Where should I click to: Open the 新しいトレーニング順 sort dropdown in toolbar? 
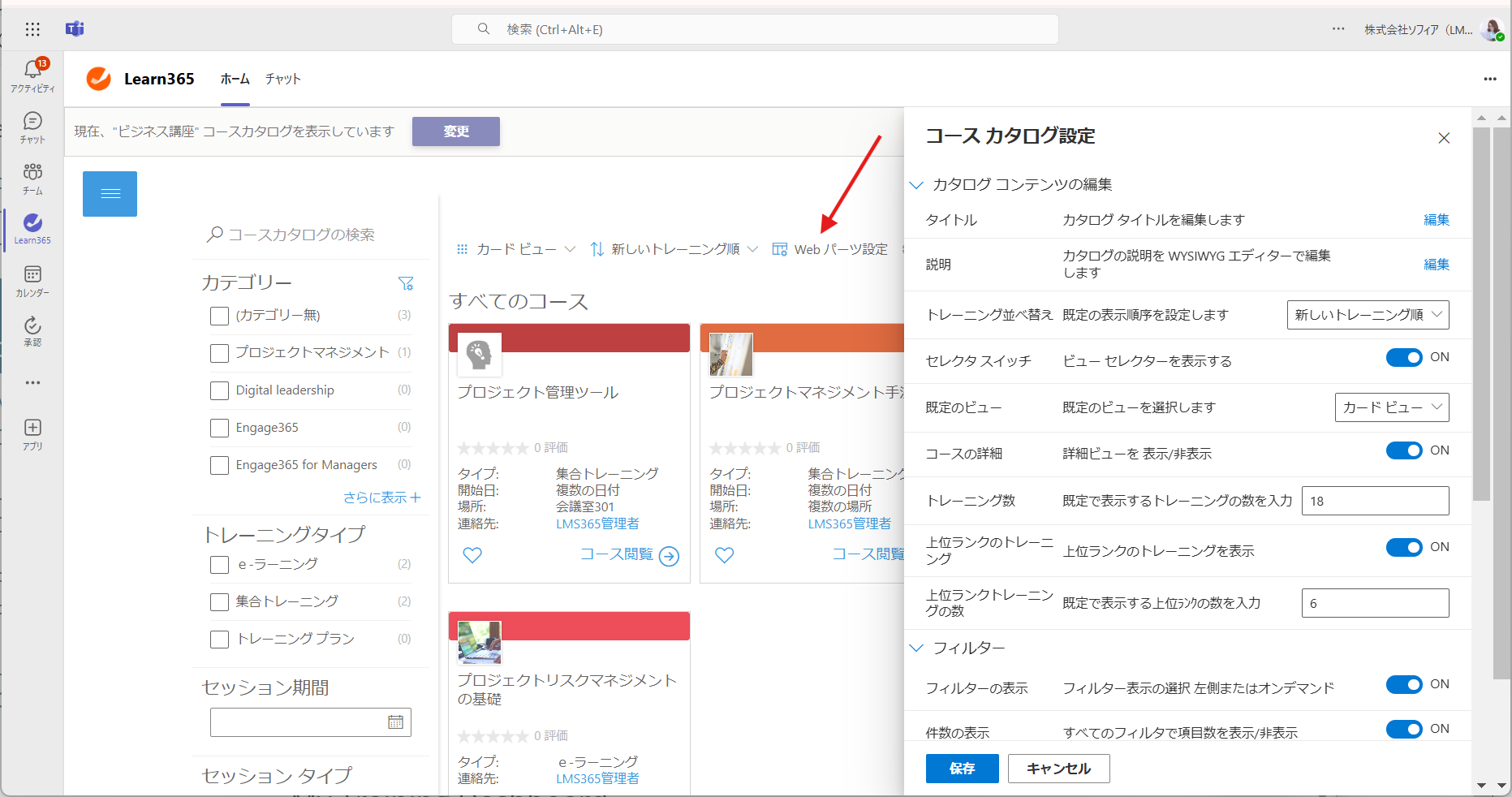[674, 249]
